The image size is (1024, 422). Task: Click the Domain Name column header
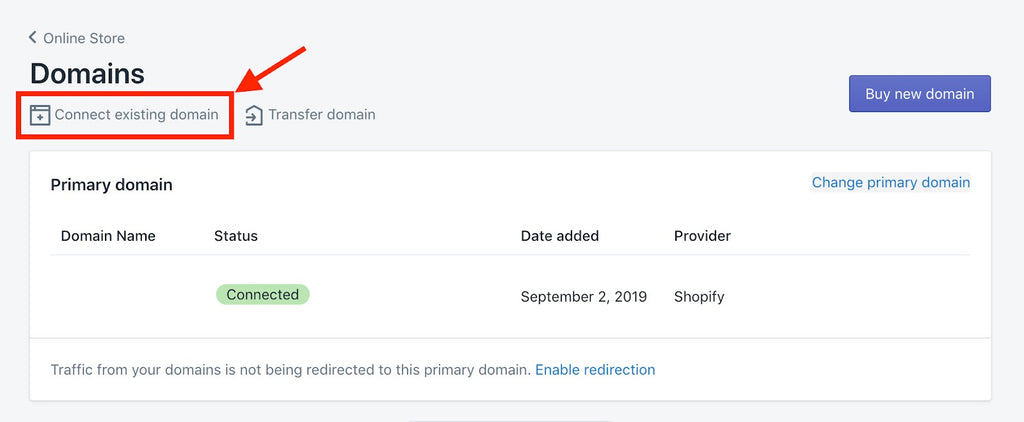pyautogui.click(x=108, y=236)
